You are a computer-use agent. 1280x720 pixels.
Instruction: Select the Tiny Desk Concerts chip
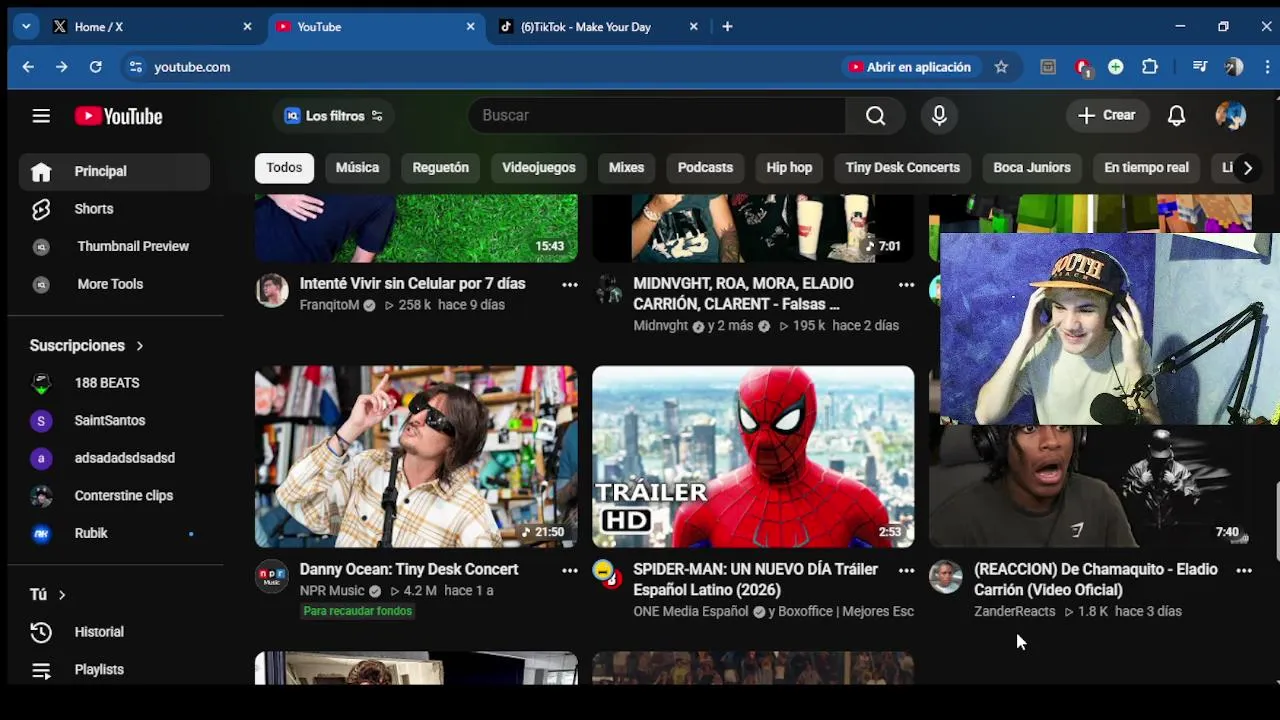pyautogui.click(x=902, y=168)
